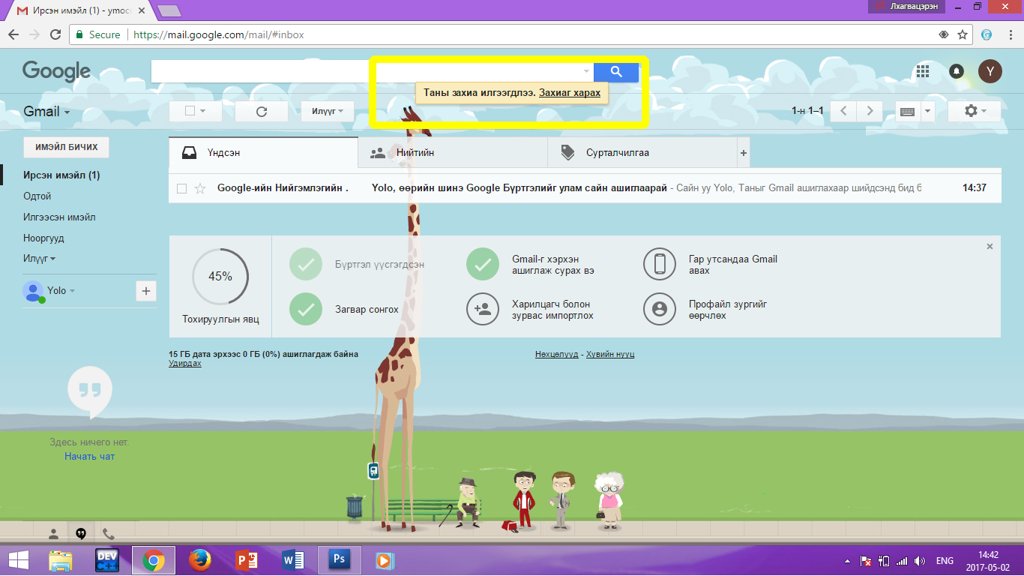Expand the Gmail product dropdown

coord(47,112)
